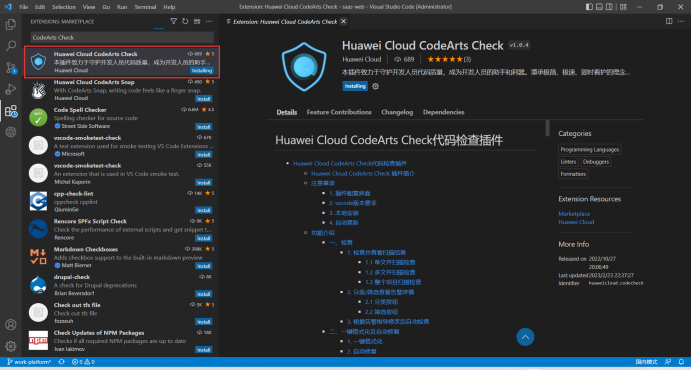Open the knot-shaped icon below Extensions
The width and height of the screenshot is (692, 371).
[11, 132]
